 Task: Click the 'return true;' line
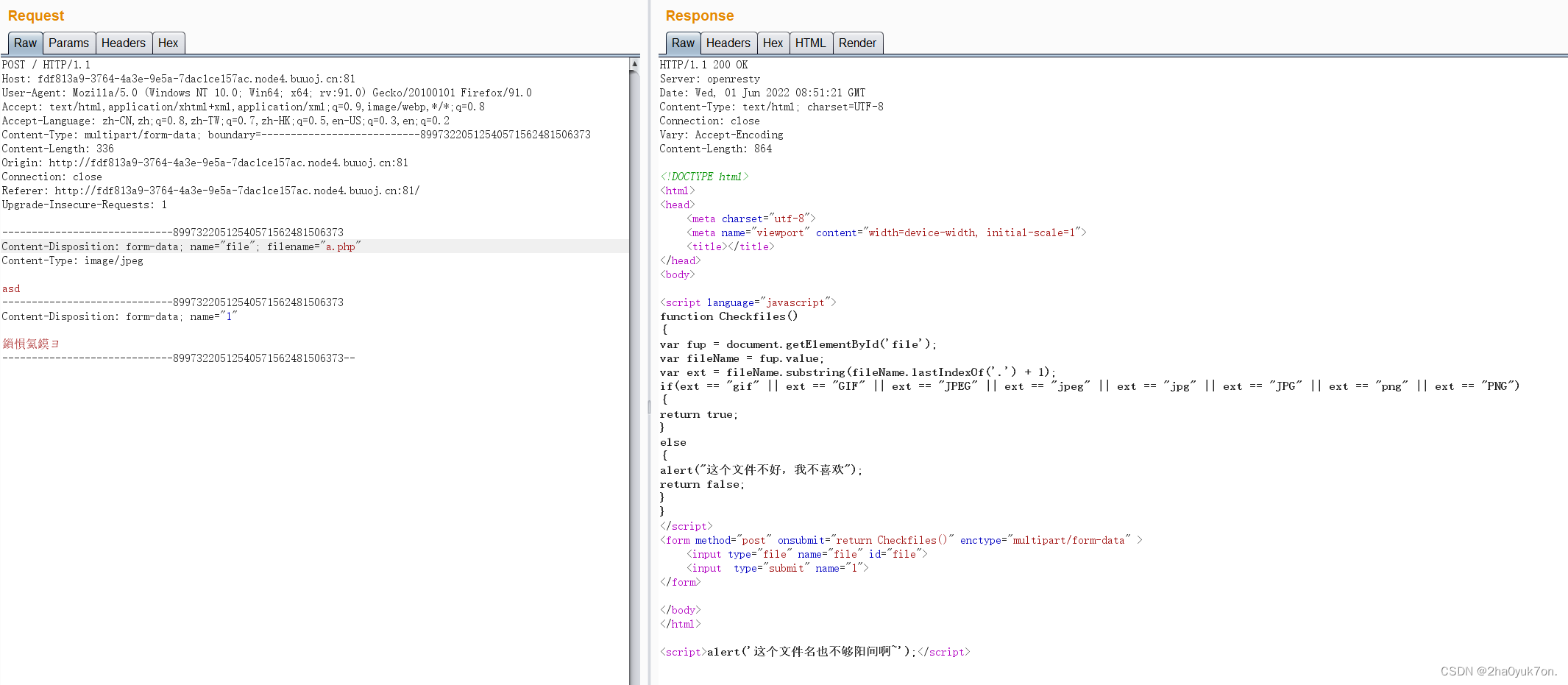point(699,414)
